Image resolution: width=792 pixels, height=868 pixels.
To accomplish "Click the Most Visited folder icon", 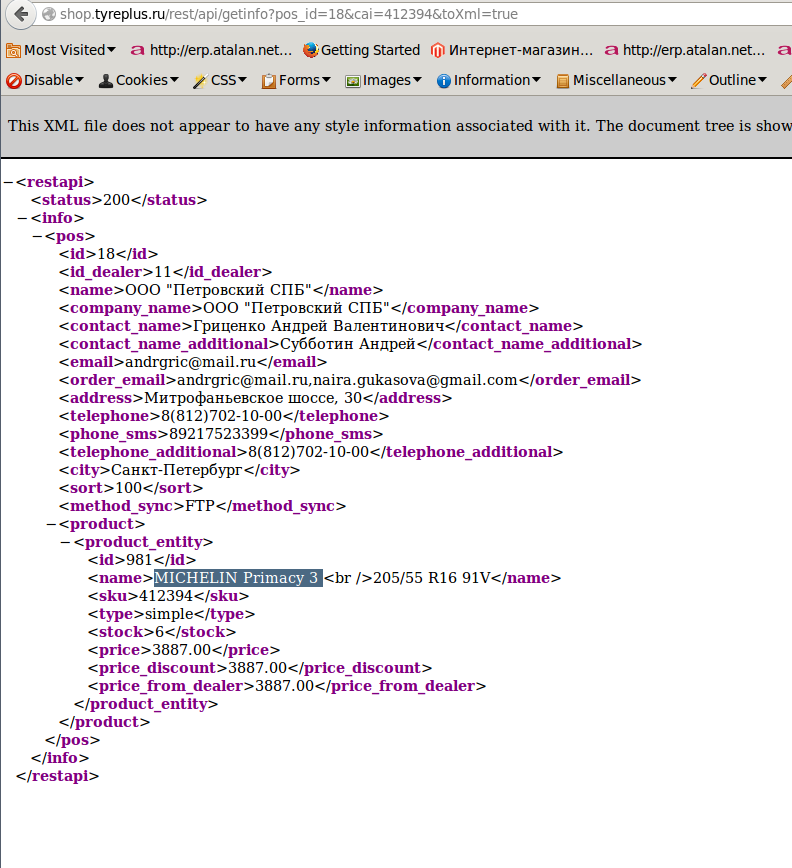I will tap(13, 51).
